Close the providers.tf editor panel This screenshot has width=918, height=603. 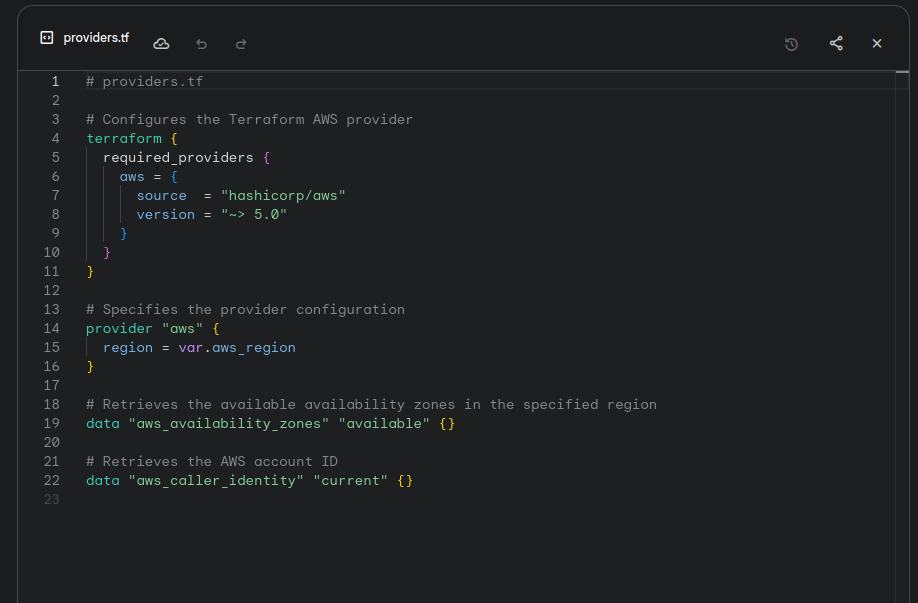(876, 43)
